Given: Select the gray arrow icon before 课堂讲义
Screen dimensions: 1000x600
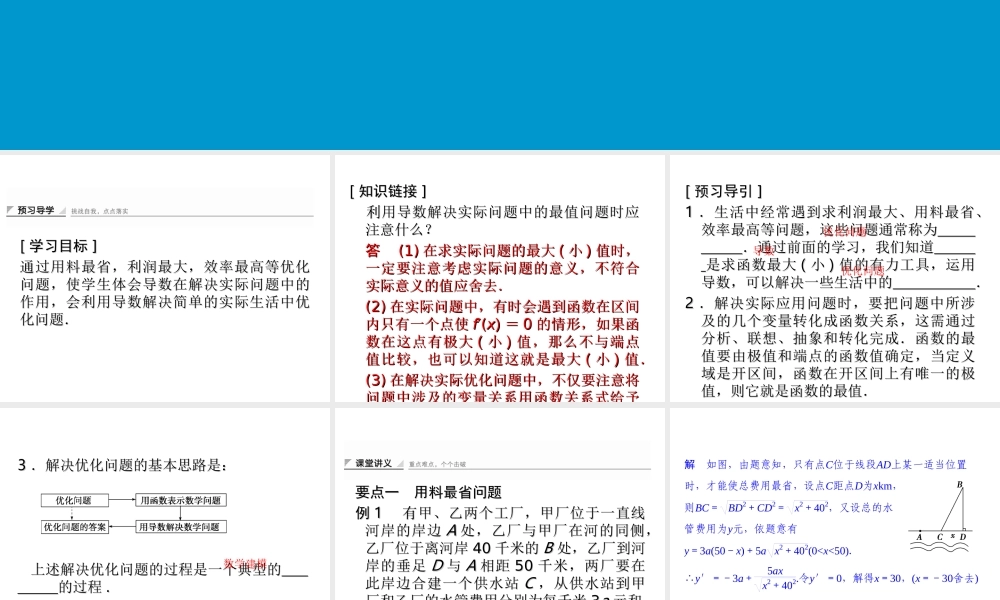Looking at the screenshot, I should click(348, 461).
